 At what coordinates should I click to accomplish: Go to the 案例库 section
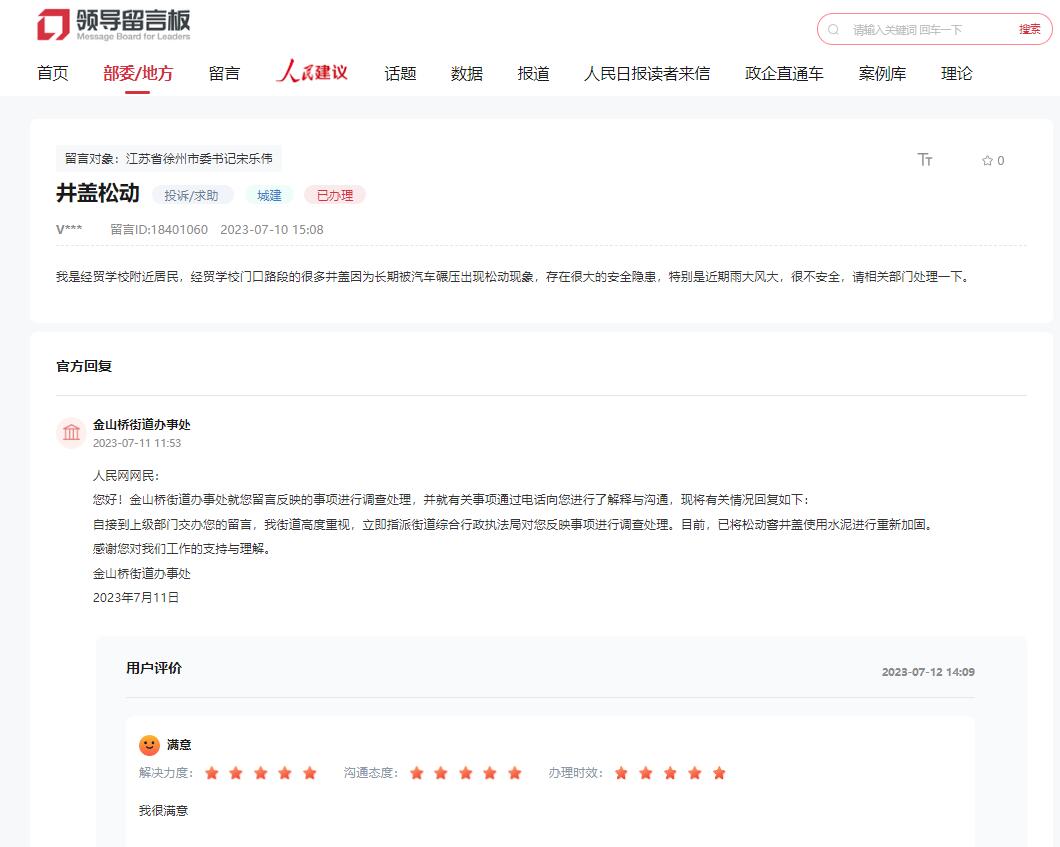click(x=882, y=73)
